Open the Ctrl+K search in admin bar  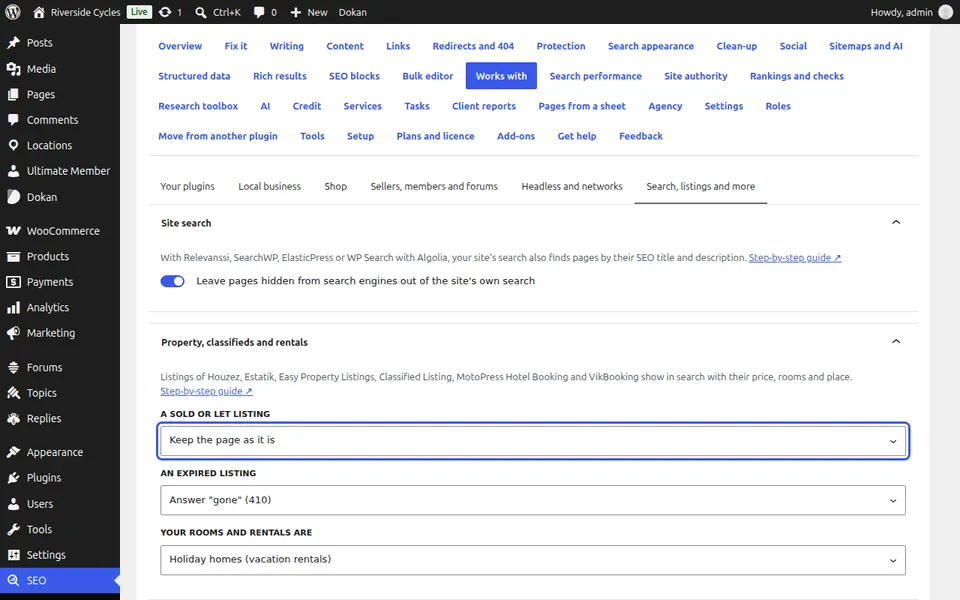coord(218,12)
